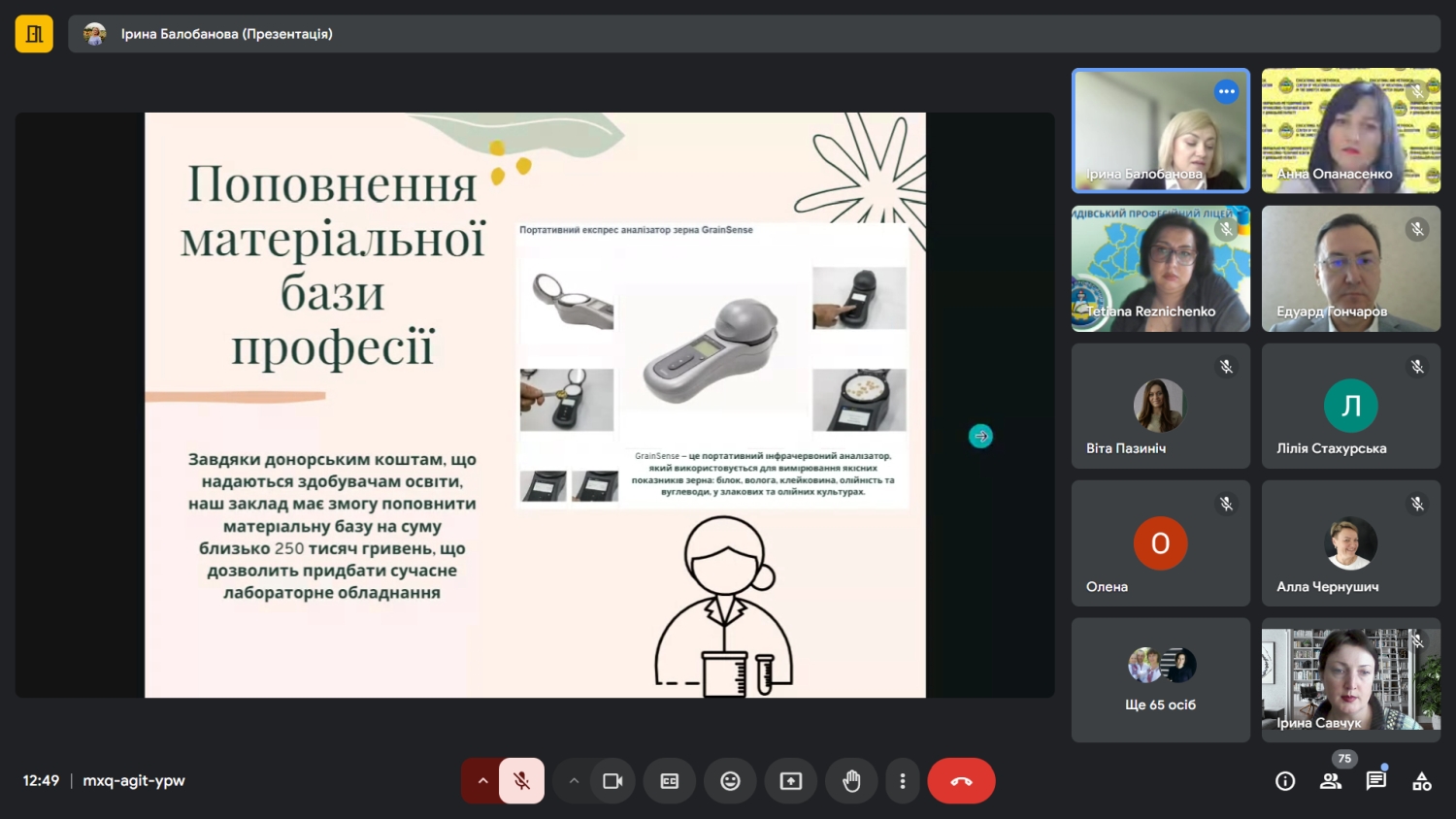Click name label Анна Опанасенко
This screenshot has height=819, width=1456.
coord(1335,174)
